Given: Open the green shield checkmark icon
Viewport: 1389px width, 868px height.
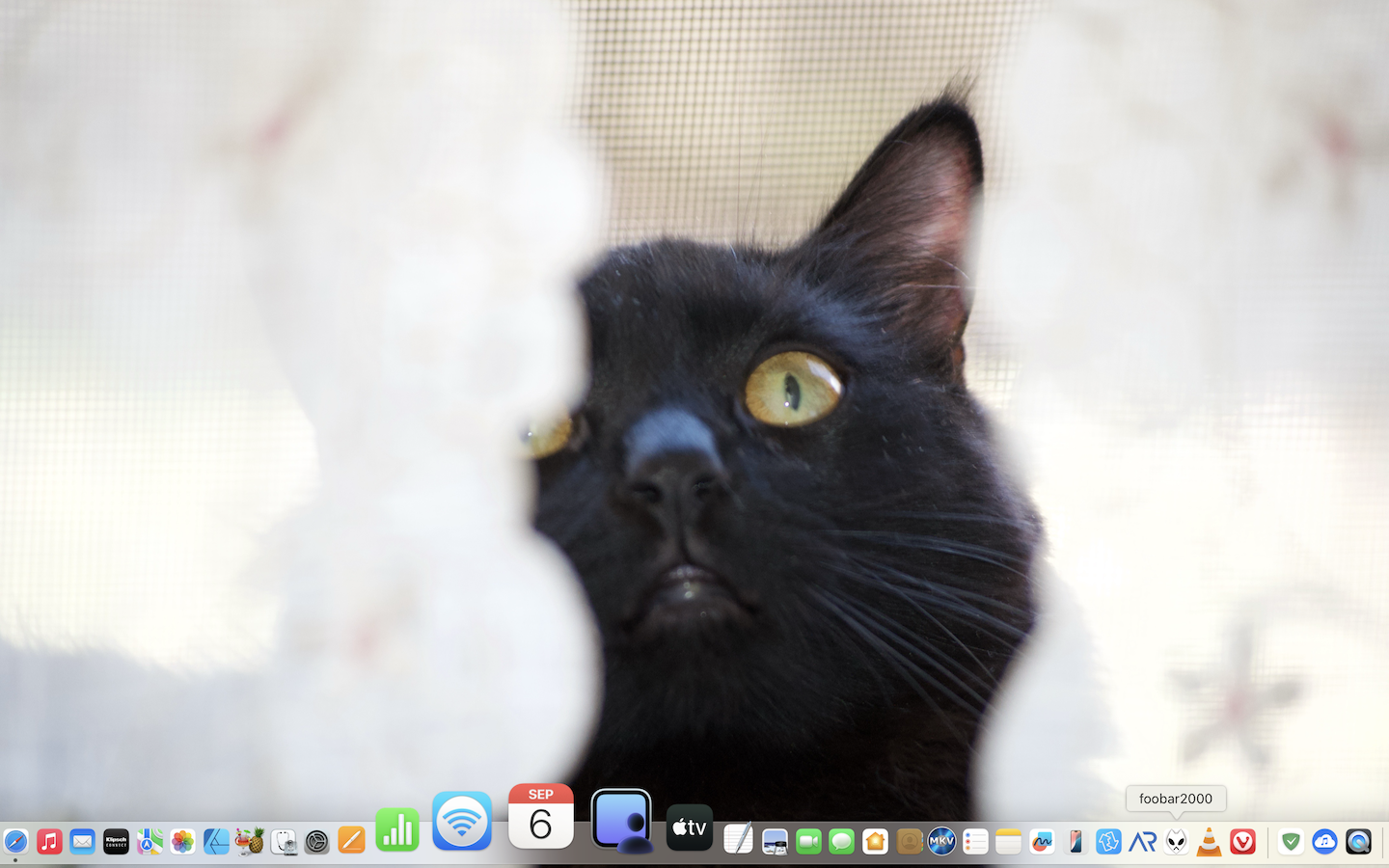Looking at the screenshot, I should coord(1291,842).
